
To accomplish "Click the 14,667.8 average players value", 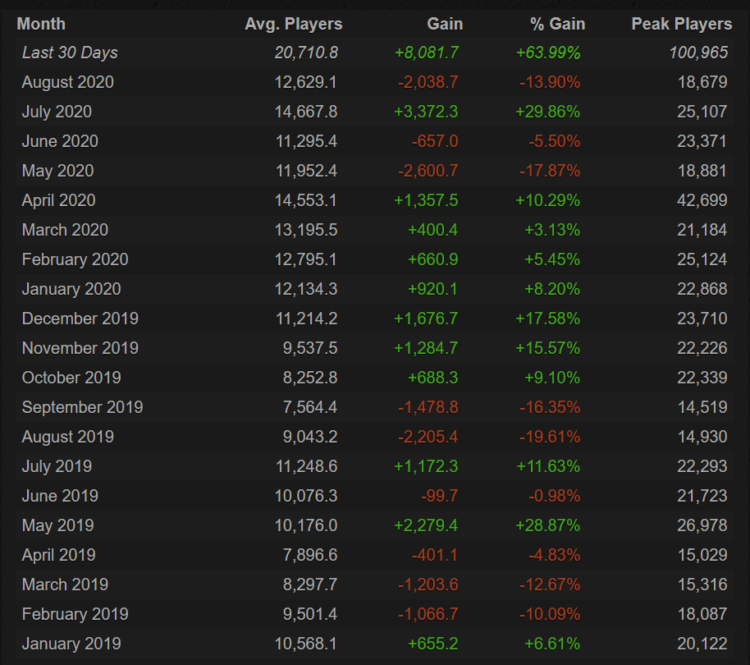I will click(306, 112).
